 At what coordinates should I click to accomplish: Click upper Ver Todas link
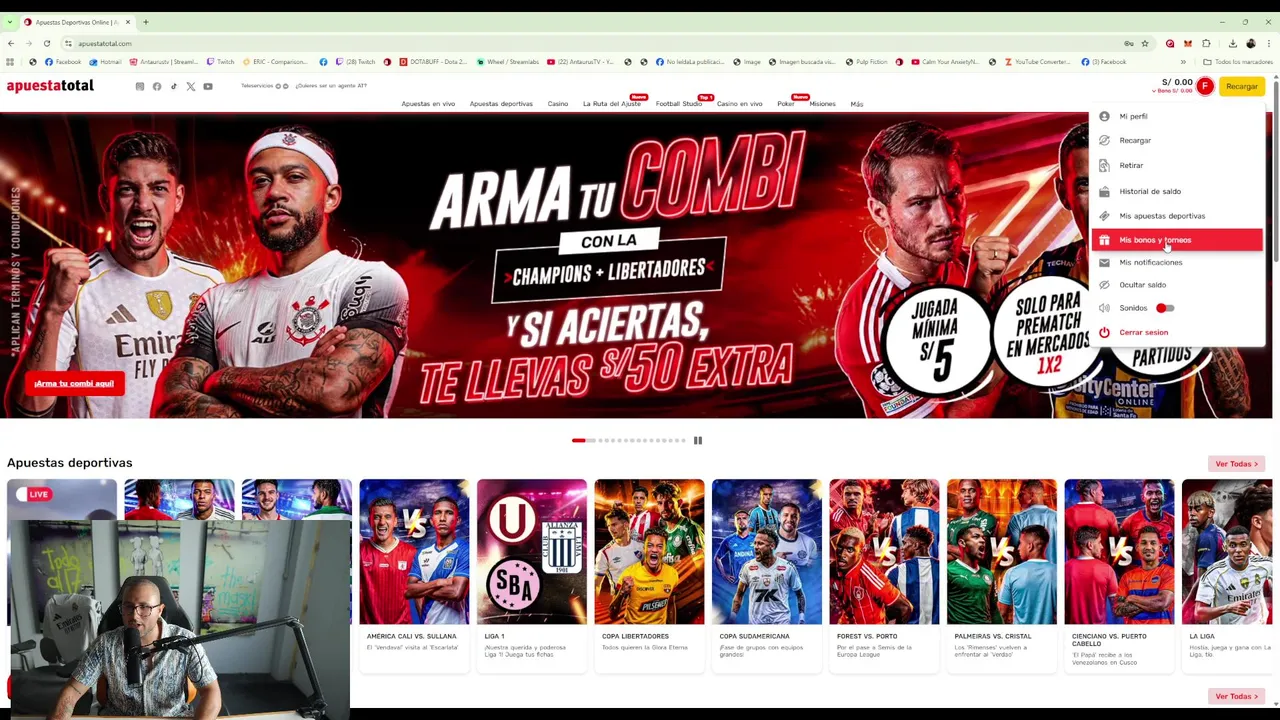click(x=1237, y=464)
